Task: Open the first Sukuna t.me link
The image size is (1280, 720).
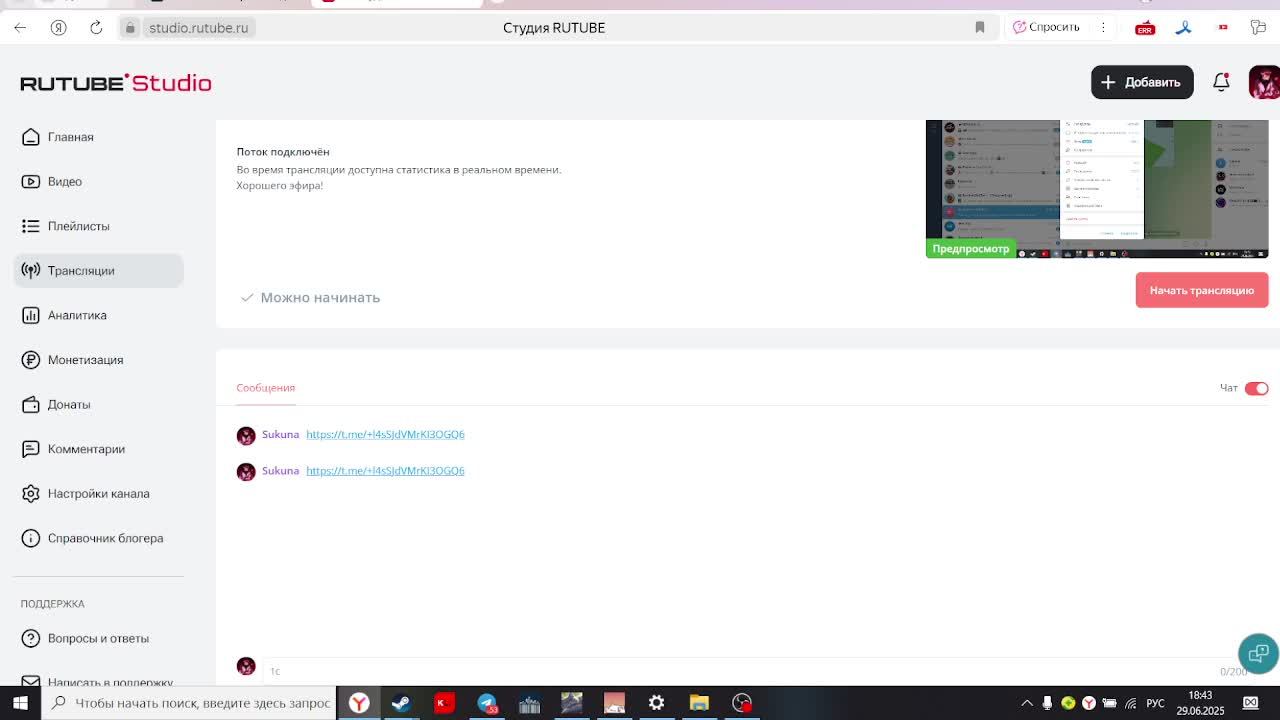Action: pos(385,434)
